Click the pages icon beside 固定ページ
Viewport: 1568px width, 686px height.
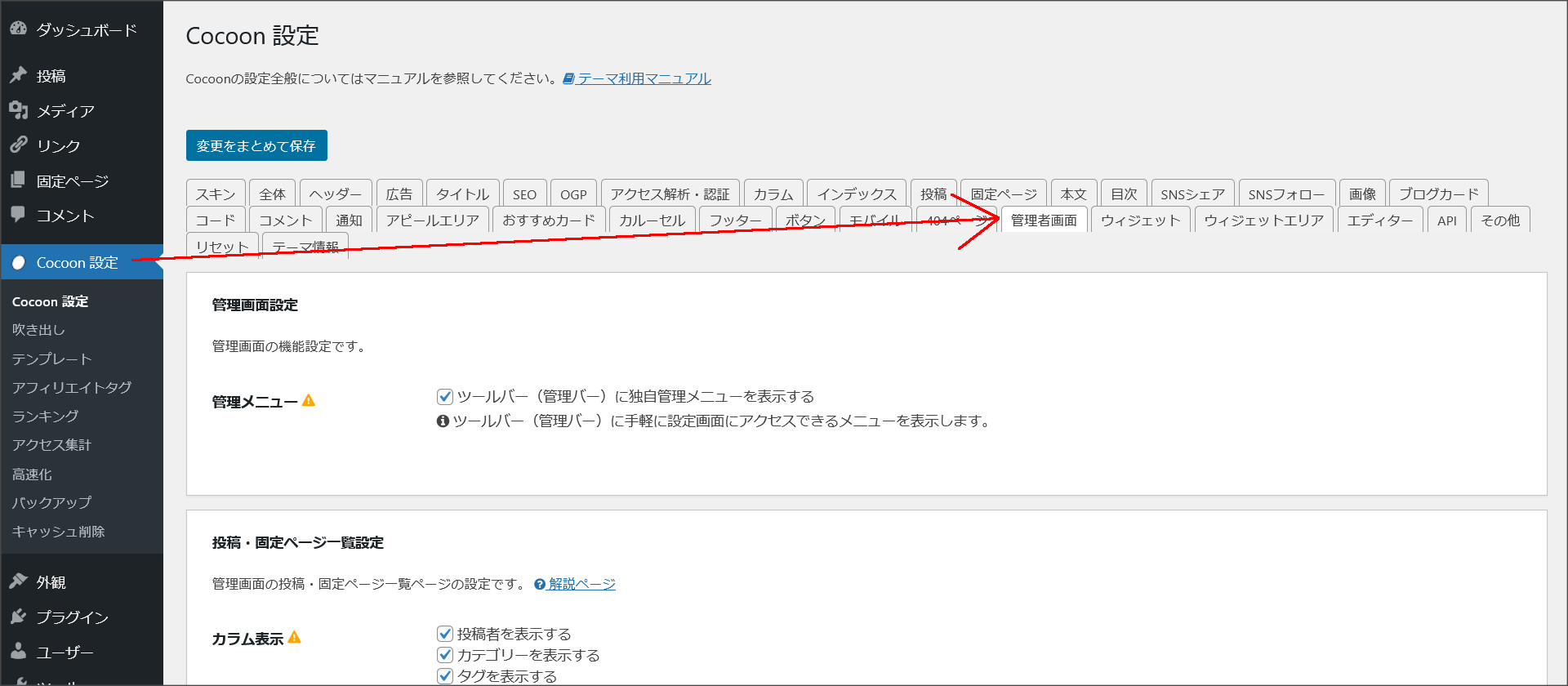(x=18, y=180)
